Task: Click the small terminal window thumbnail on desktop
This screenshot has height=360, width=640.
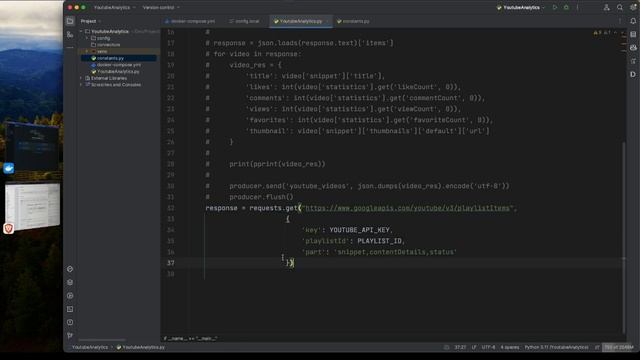Action: click(x=32, y=147)
